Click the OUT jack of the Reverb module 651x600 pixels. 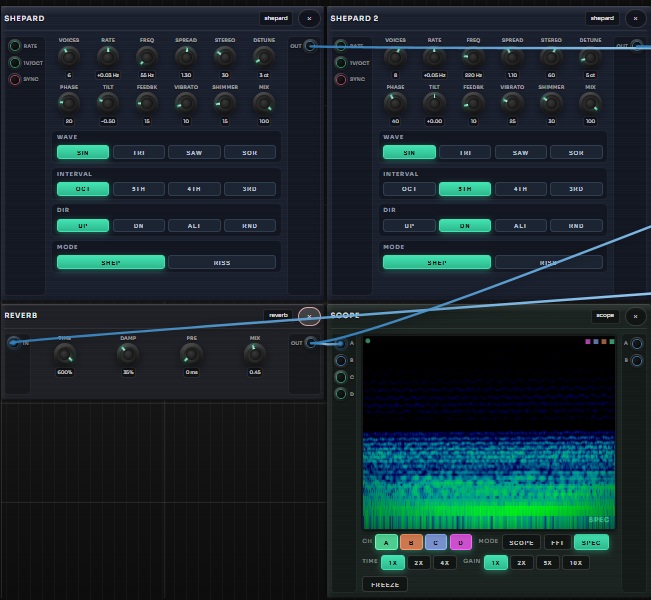(310, 343)
